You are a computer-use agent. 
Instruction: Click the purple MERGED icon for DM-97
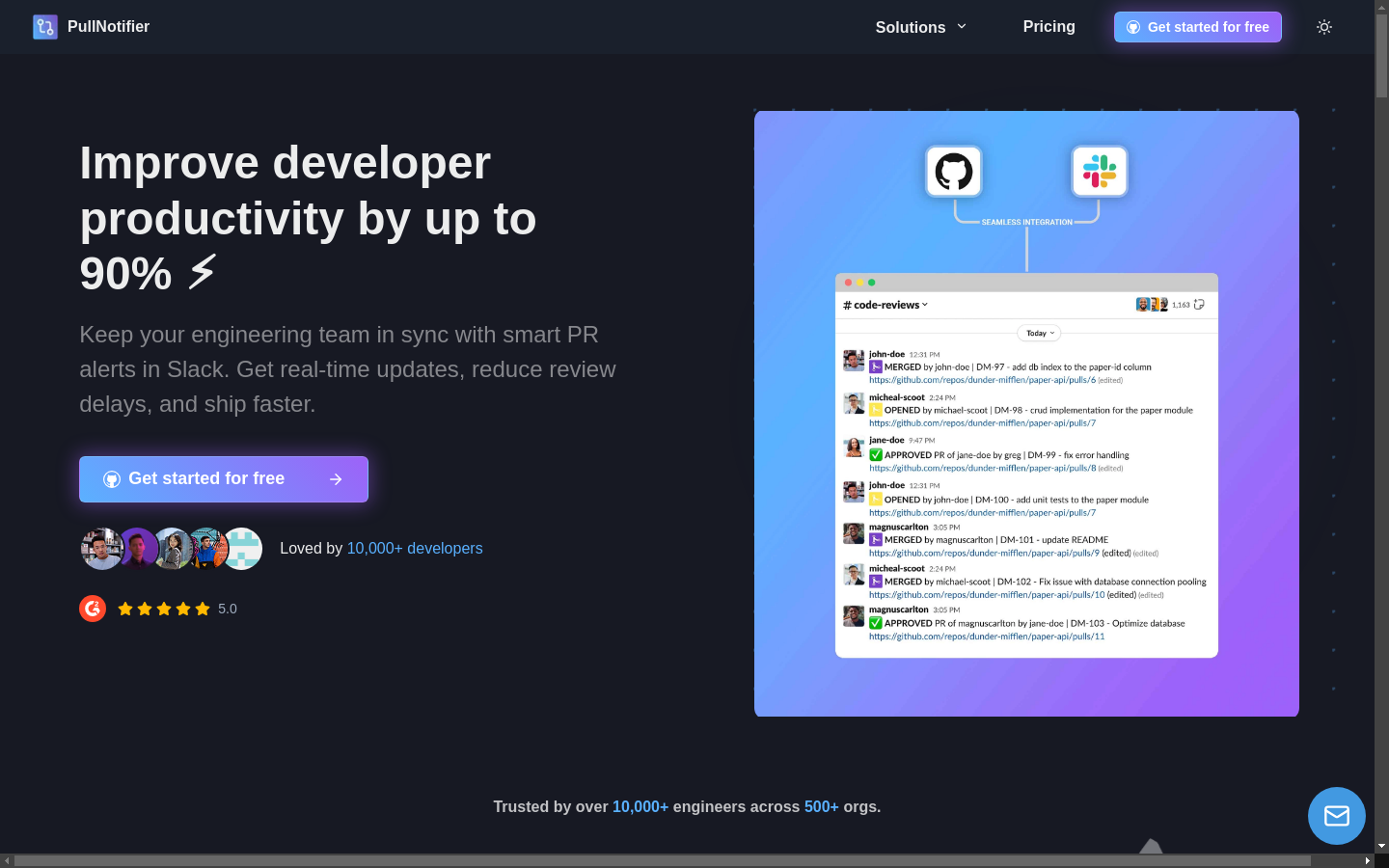click(876, 366)
